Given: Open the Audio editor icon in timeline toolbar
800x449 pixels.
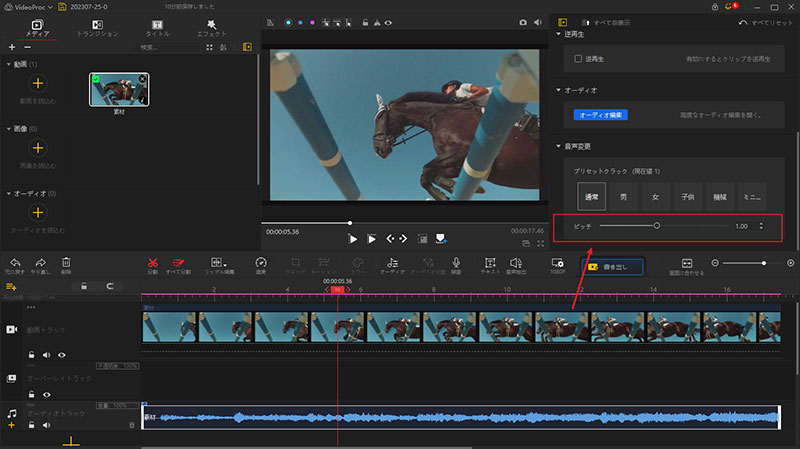Looking at the screenshot, I should [392, 263].
